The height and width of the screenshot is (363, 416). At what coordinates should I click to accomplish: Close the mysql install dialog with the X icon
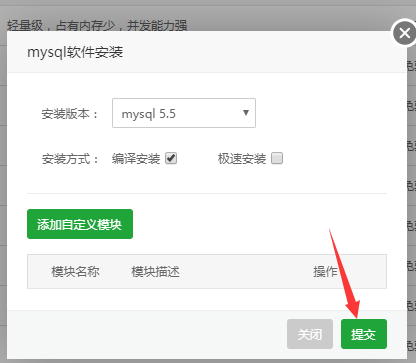[x=404, y=33]
